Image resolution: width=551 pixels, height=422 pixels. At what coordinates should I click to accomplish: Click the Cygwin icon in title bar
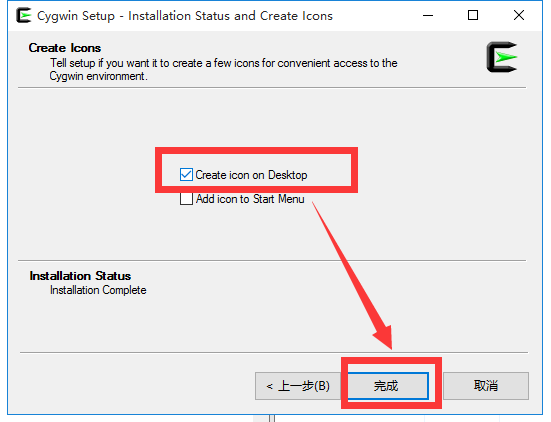(24, 15)
